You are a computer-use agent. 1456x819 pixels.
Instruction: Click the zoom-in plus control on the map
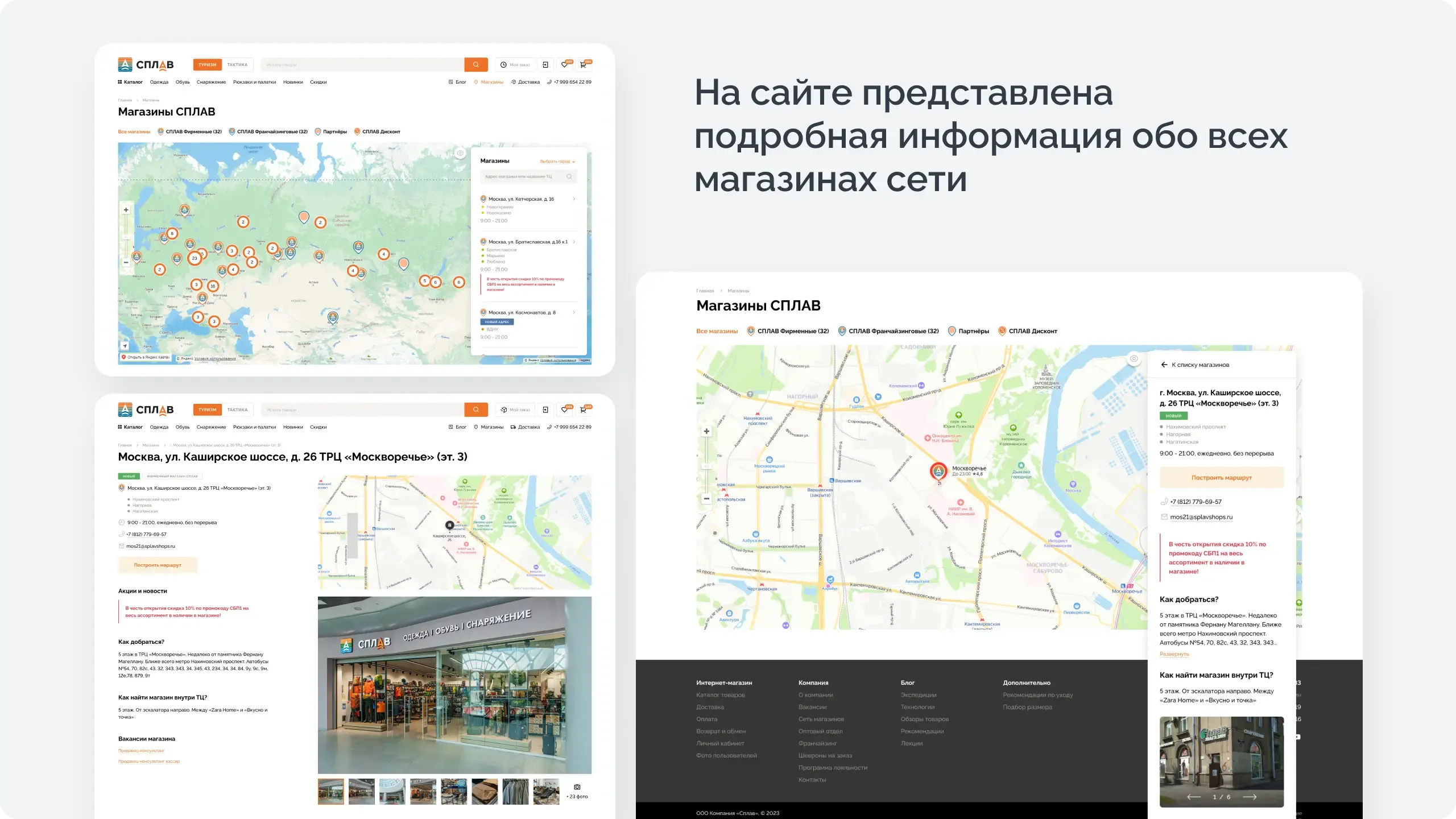(126, 209)
